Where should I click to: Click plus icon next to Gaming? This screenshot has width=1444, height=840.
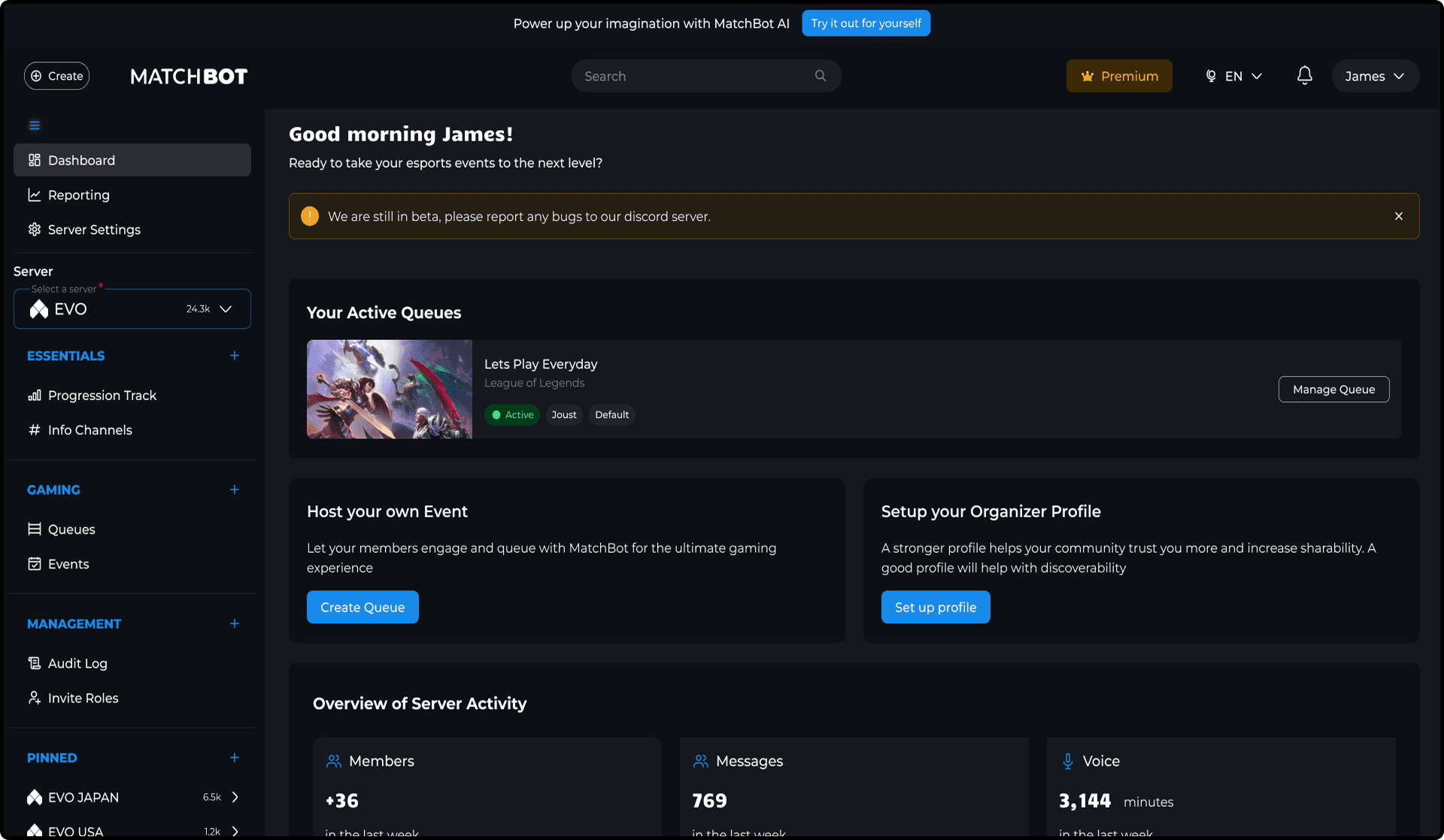(235, 490)
